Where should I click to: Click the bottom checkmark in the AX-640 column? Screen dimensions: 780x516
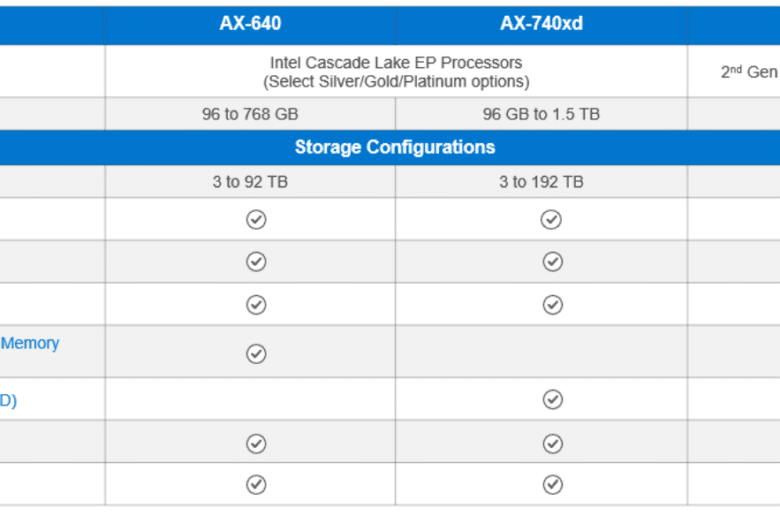(256, 484)
